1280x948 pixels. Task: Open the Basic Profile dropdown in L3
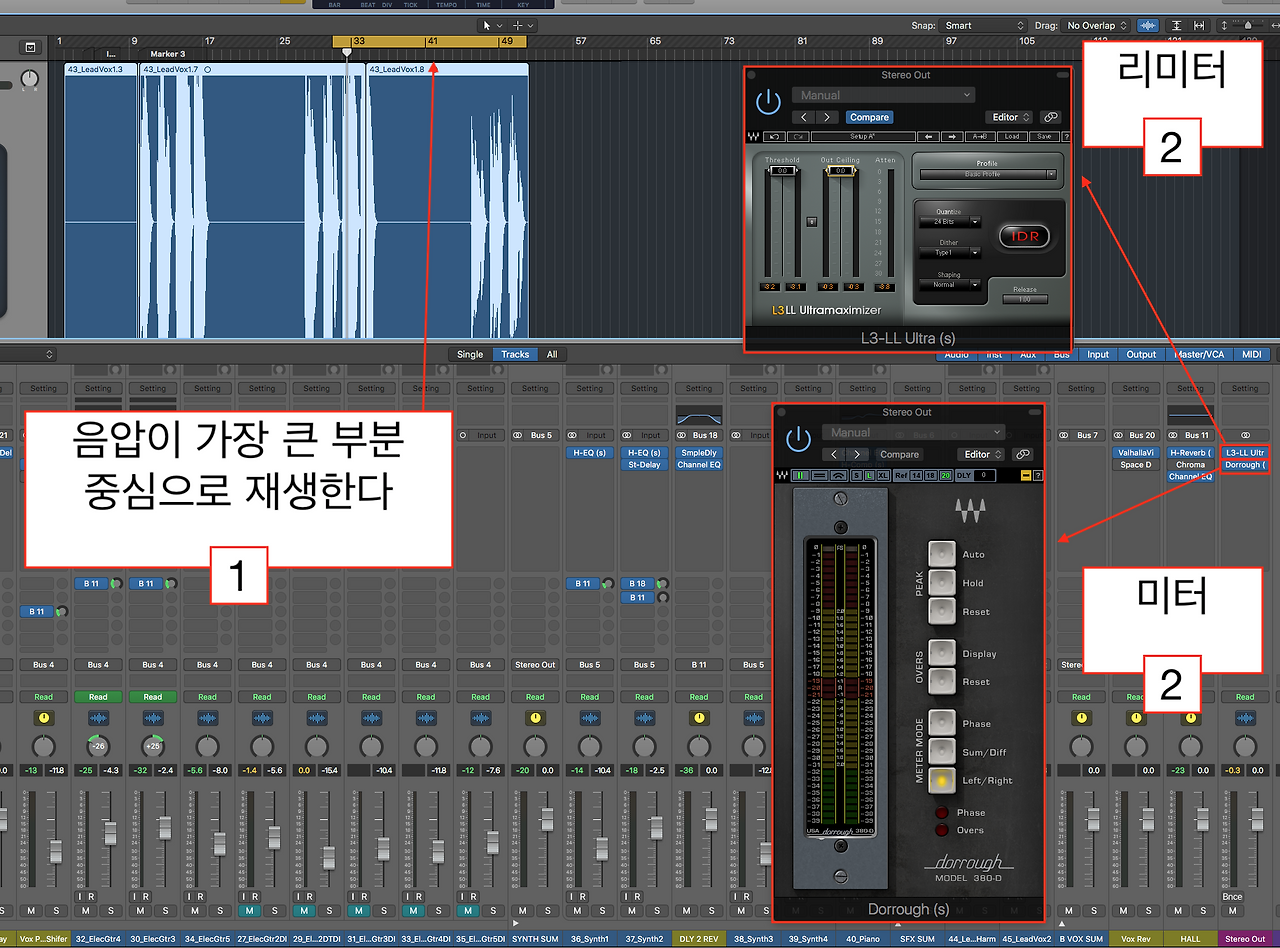988,174
